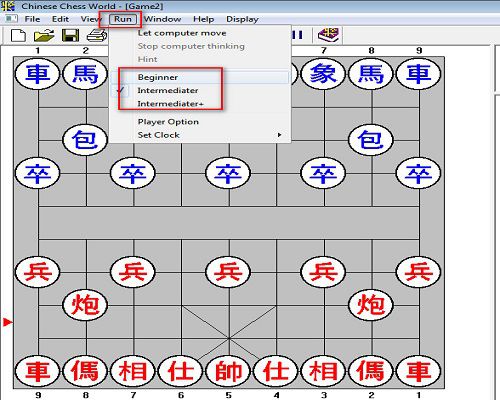Screen dimensions: 500x400
Task: Open the Display menu
Action: coord(242,19)
